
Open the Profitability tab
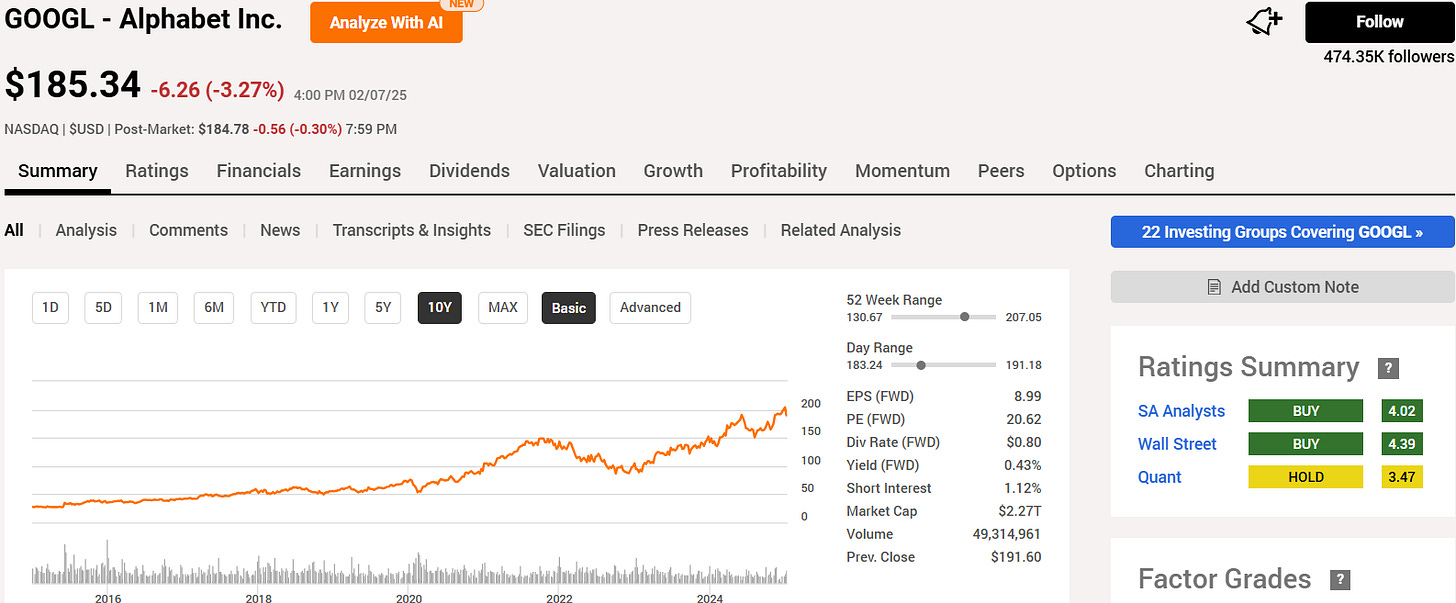[779, 171]
